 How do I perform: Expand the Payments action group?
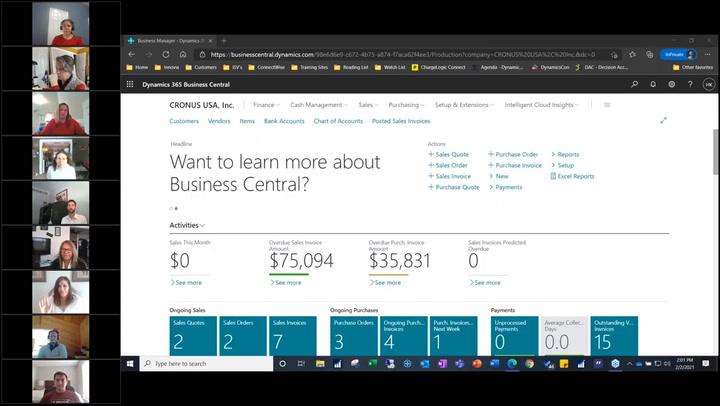(x=505, y=187)
